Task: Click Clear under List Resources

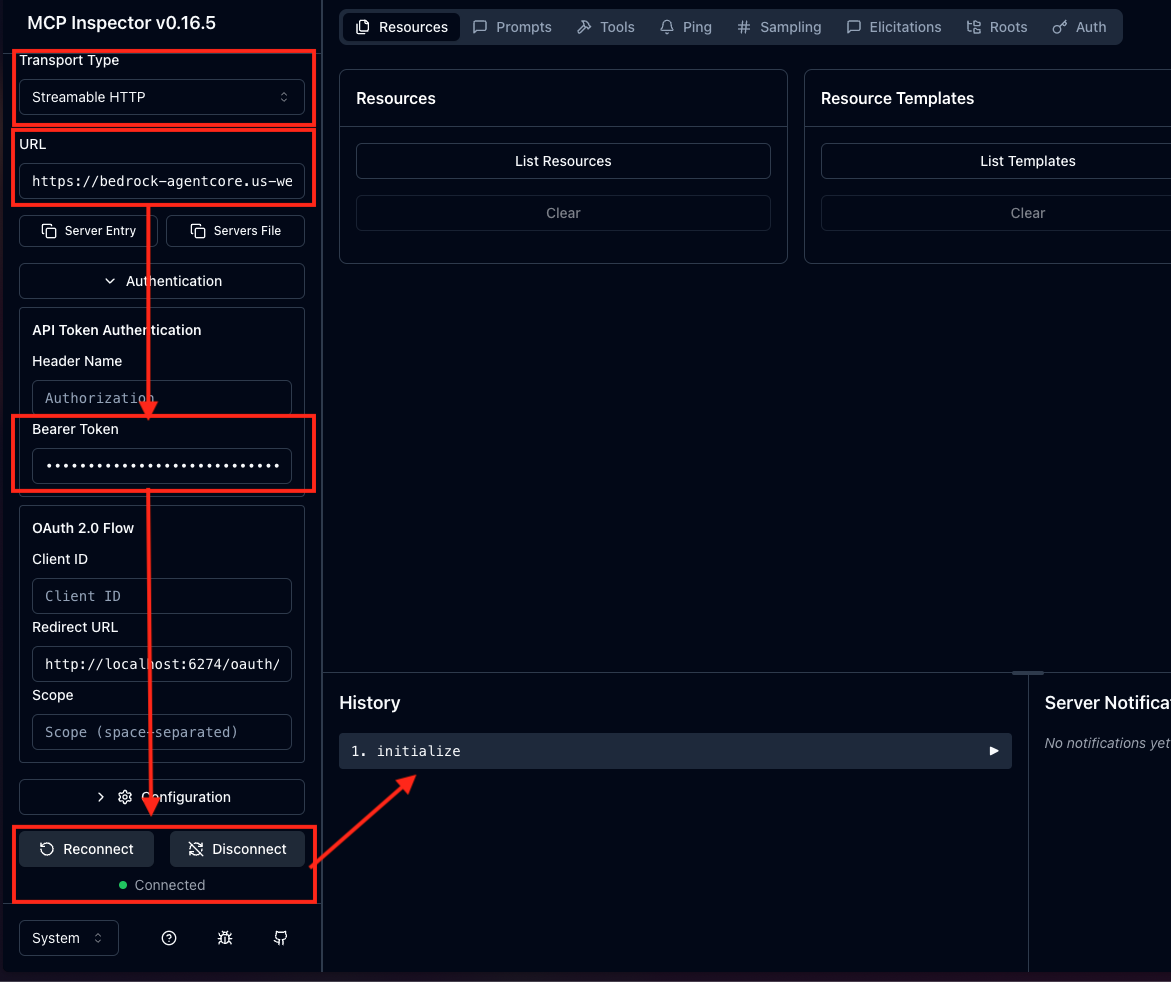Action: 563,213
